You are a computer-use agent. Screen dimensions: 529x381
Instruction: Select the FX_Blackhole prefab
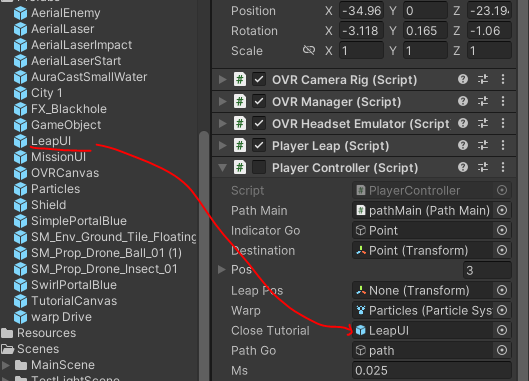(69, 109)
